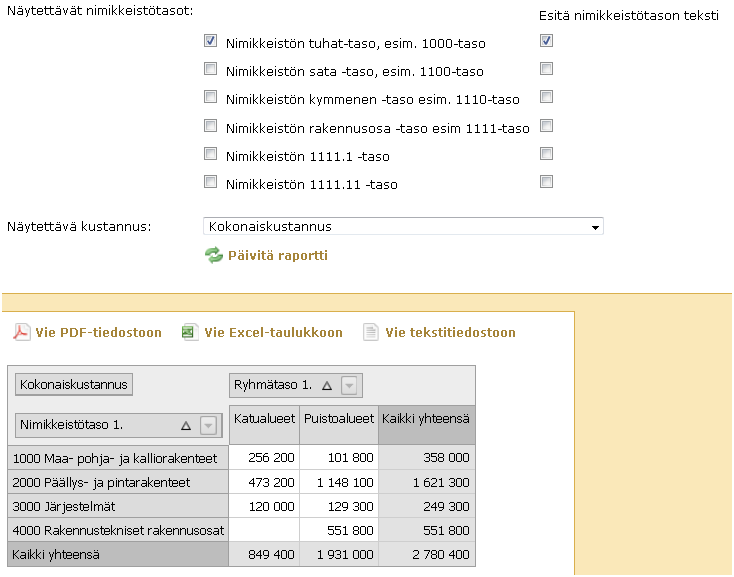The width and height of the screenshot is (734, 577).
Task: Uncheck Nimikkeistön tuhat-taso checkbox
Action: pyautogui.click(x=210, y=42)
